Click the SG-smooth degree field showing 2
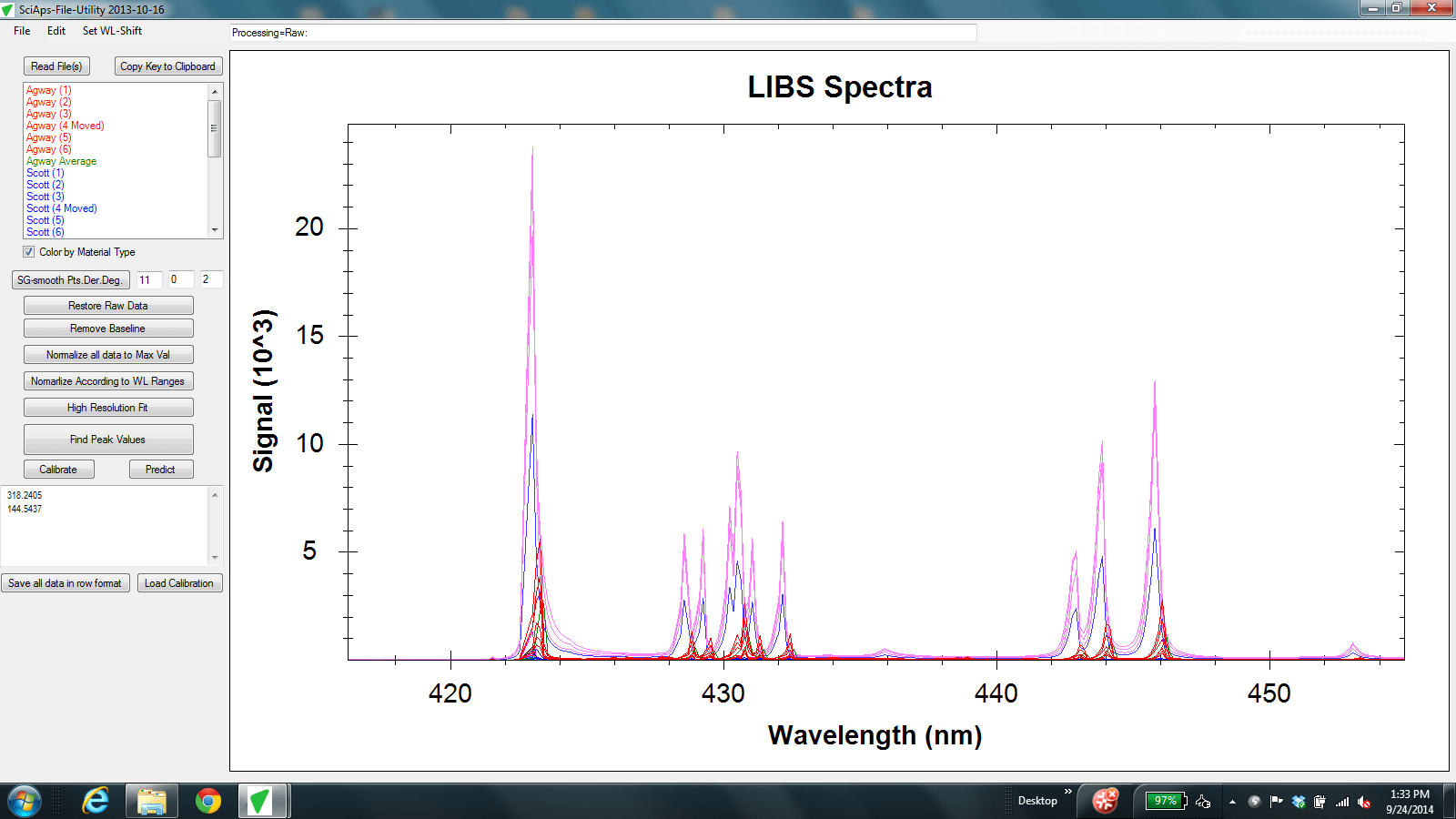This screenshot has width=1456, height=819. point(211,280)
